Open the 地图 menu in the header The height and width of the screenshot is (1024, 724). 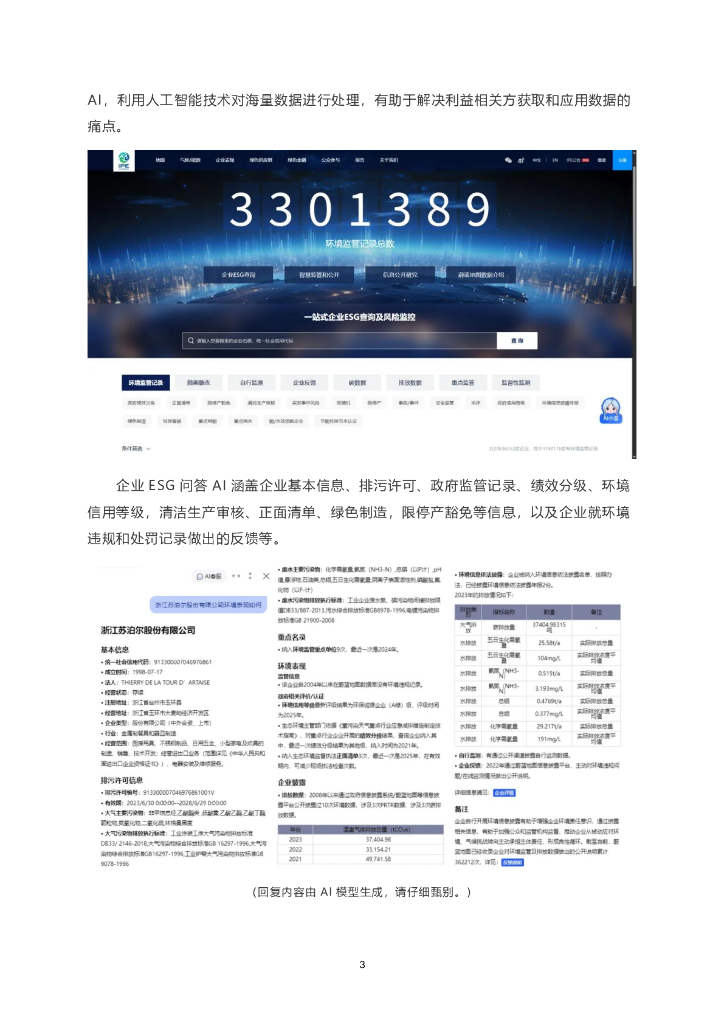click(x=160, y=160)
